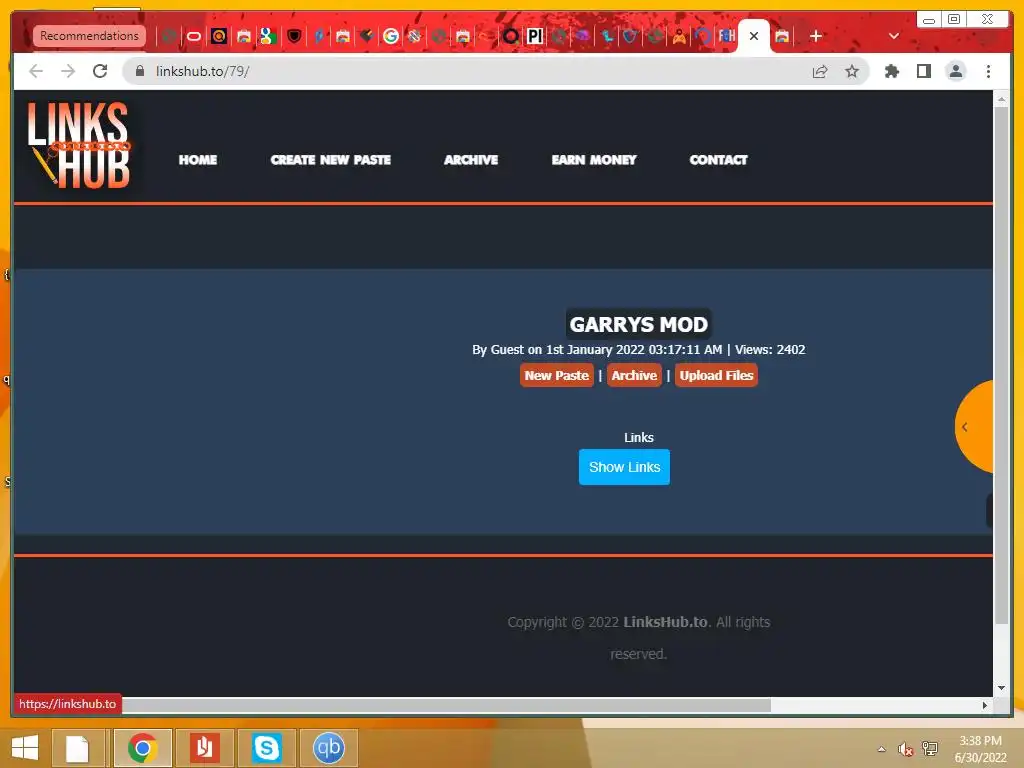Image resolution: width=1024 pixels, height=768 pixels.
Task: Switch to the orange Q icon tab
Action: [219, 36]
